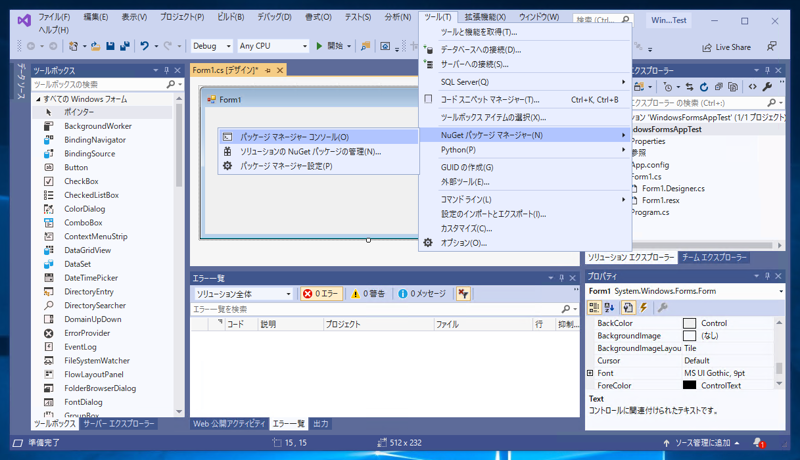
Task: Click the Open file folder icon
Action: click(x=95, y=46)
